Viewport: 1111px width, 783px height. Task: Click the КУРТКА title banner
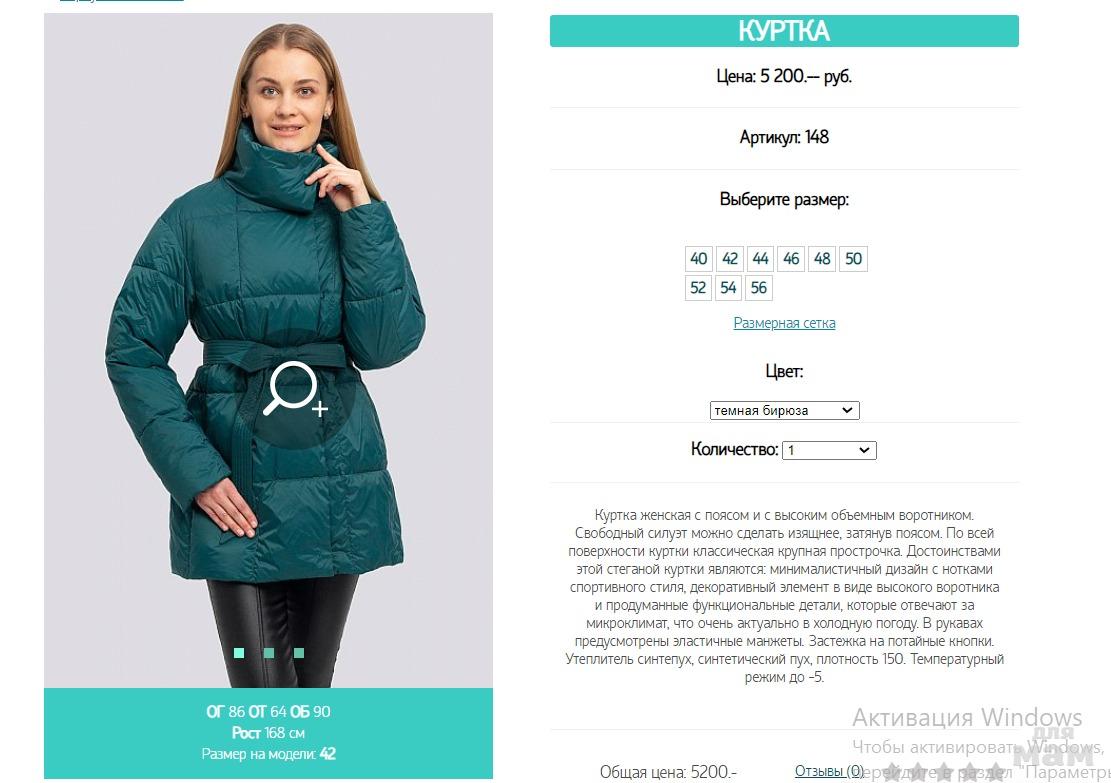click(x=784, y=31)
